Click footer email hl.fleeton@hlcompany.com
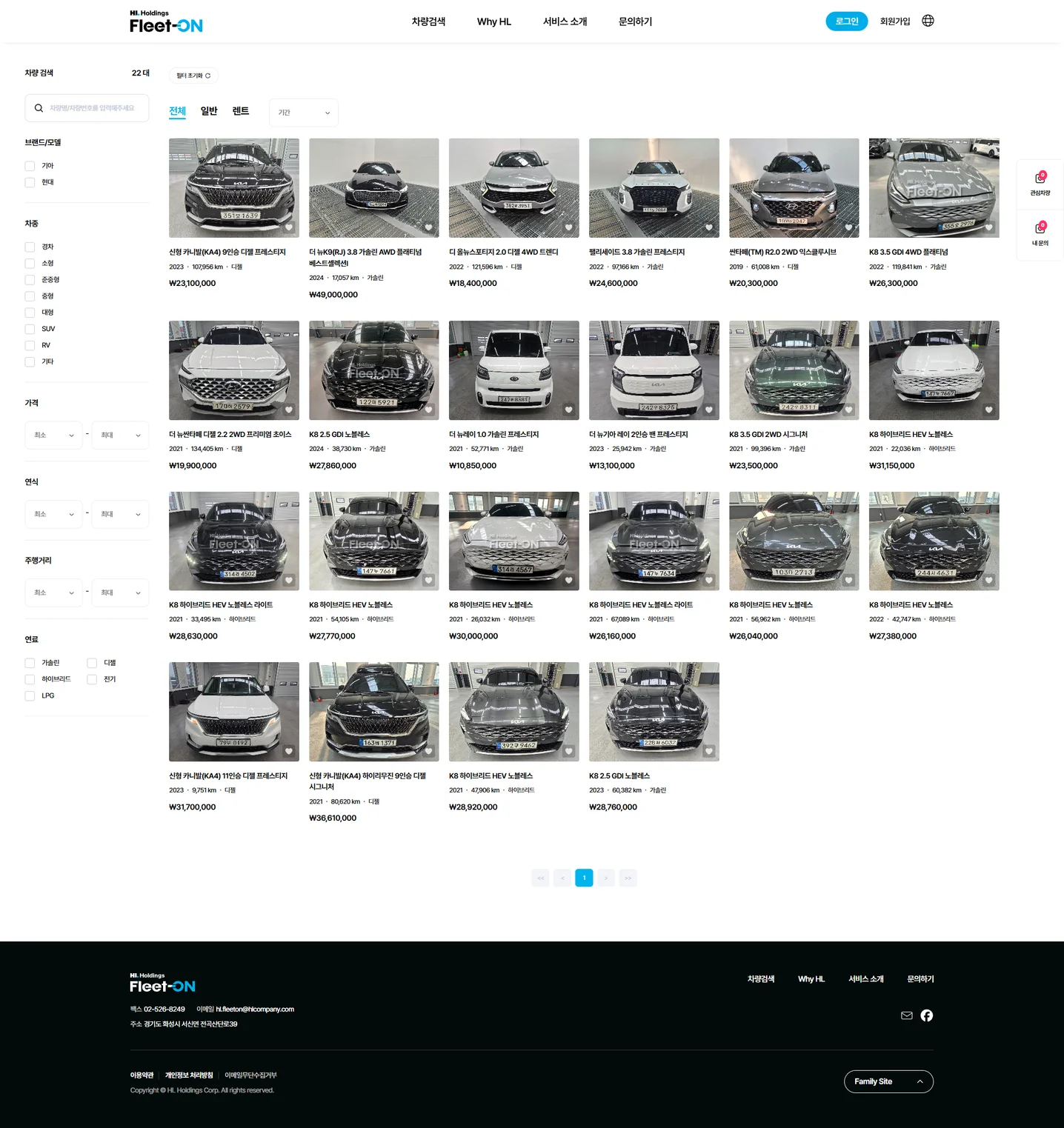The height and width of the screenshot is (1128, 1064). click(x=255, y=1009)
